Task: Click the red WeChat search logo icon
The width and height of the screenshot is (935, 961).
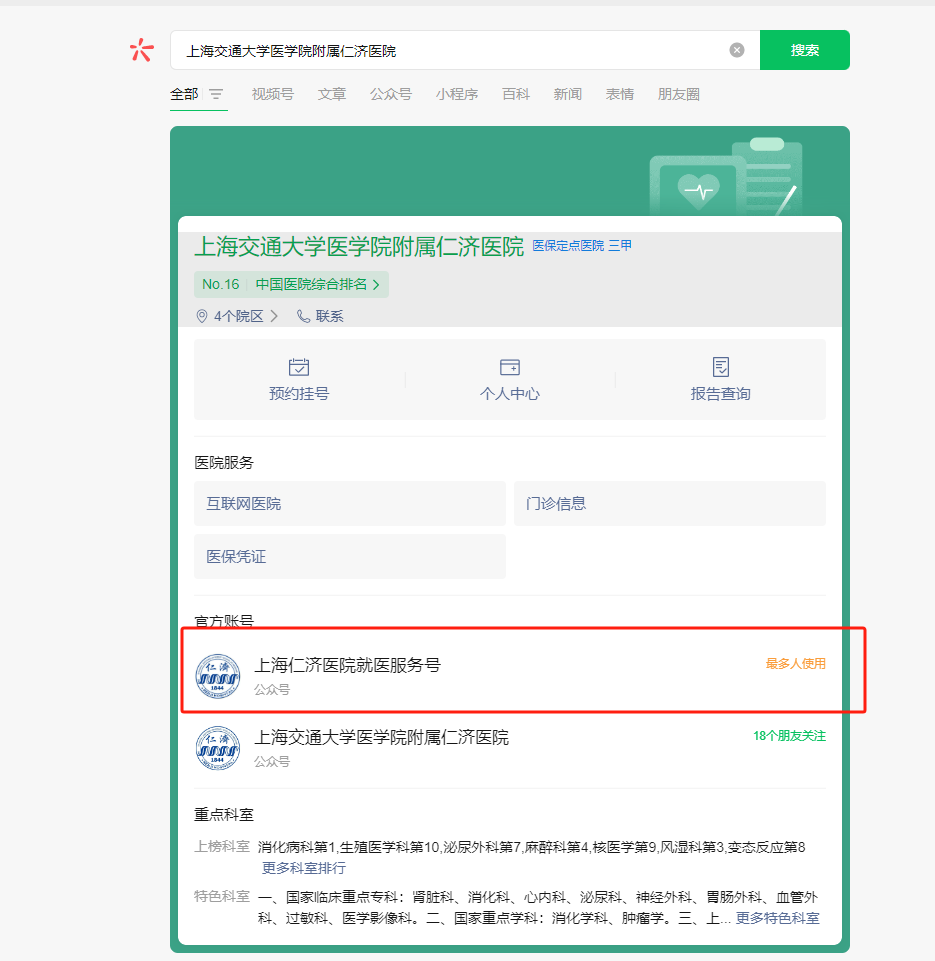Action: 142,50
